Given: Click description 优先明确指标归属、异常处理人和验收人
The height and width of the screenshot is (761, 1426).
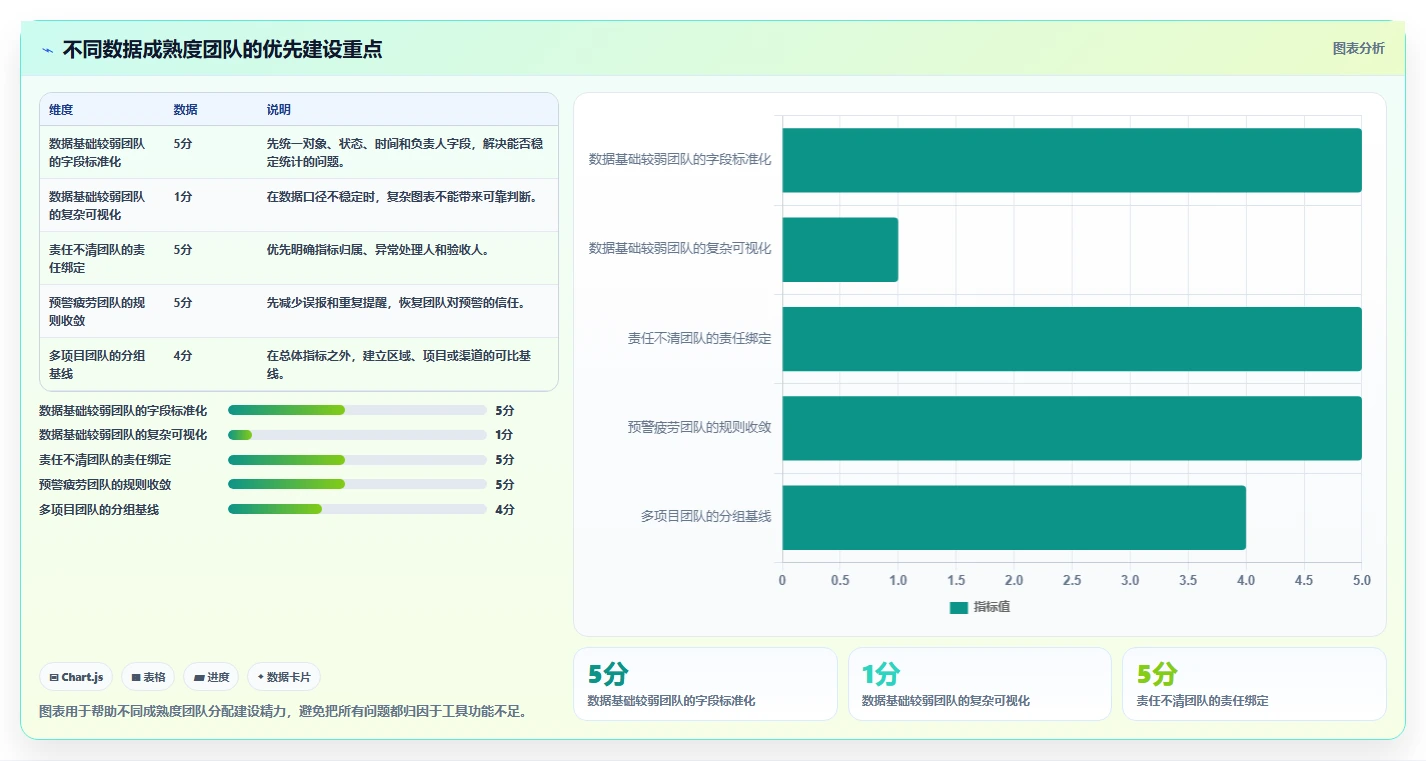Looking at the screenshot, I should click(378, 249).
